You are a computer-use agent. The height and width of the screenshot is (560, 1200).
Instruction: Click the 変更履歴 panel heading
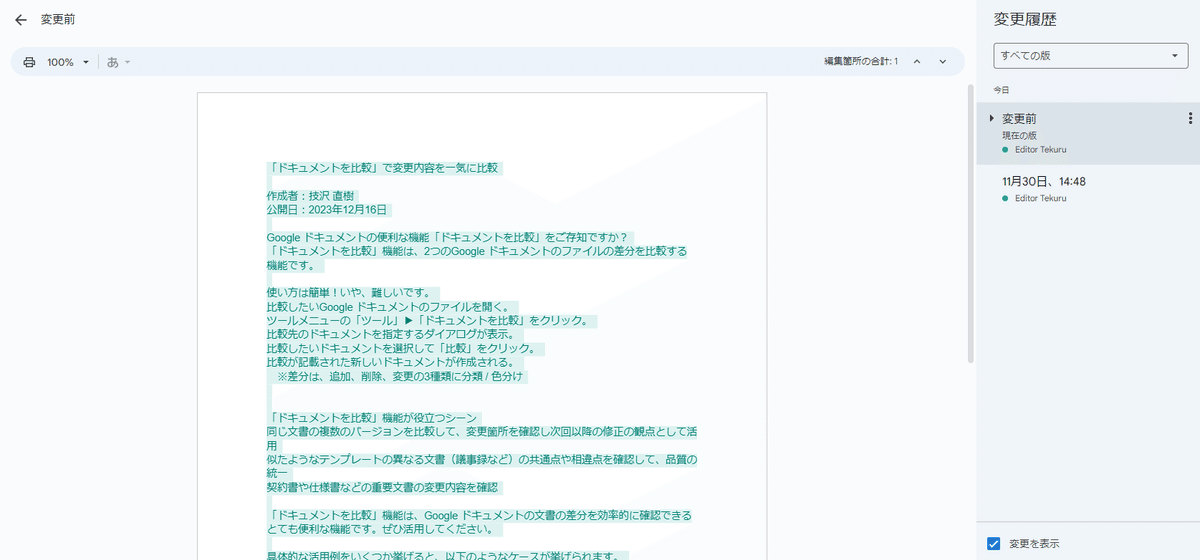(1025, 19)
